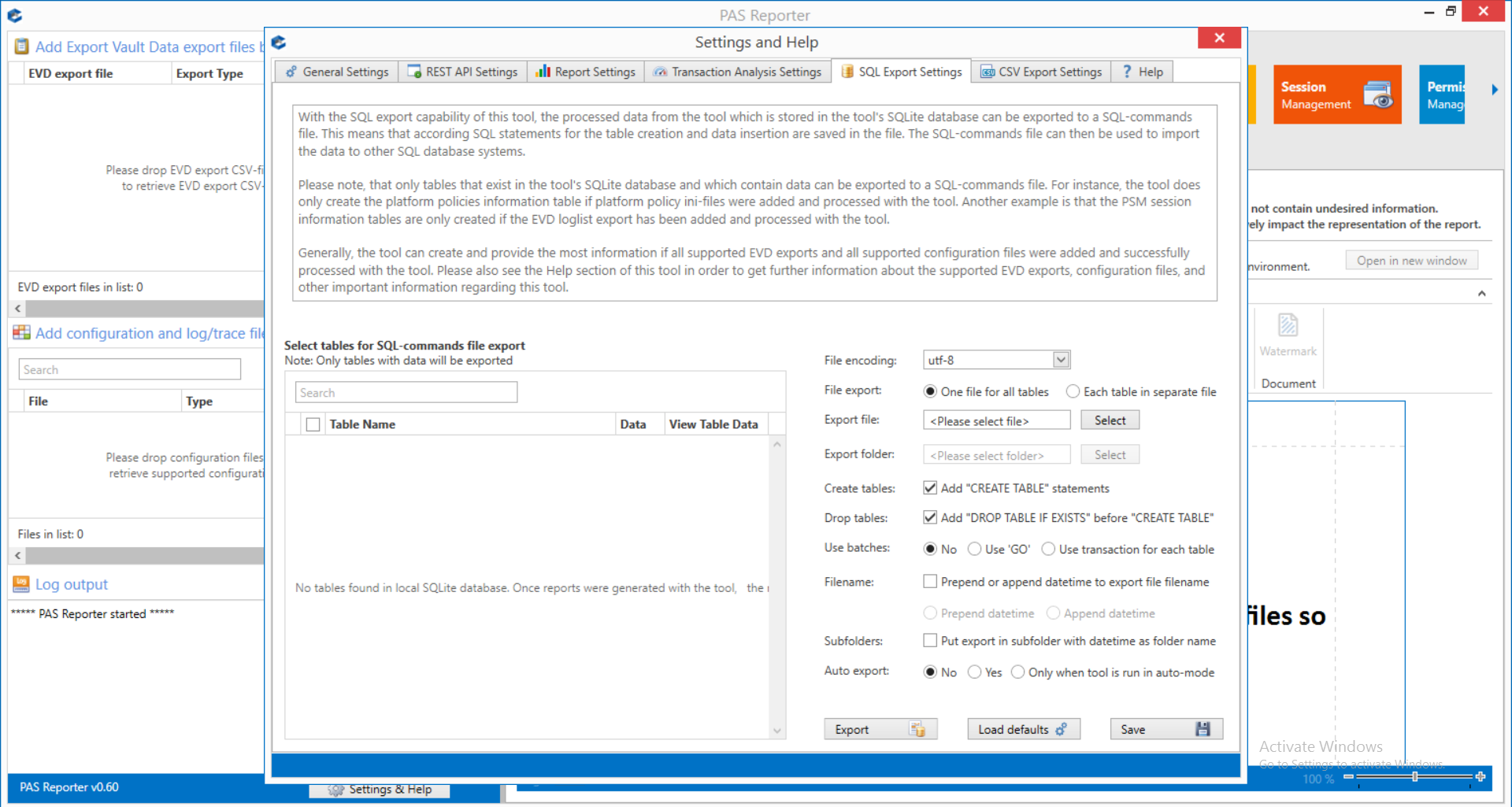Click the Settings and Help dialog app icon

pyautogui.click(x=279, y=43)
